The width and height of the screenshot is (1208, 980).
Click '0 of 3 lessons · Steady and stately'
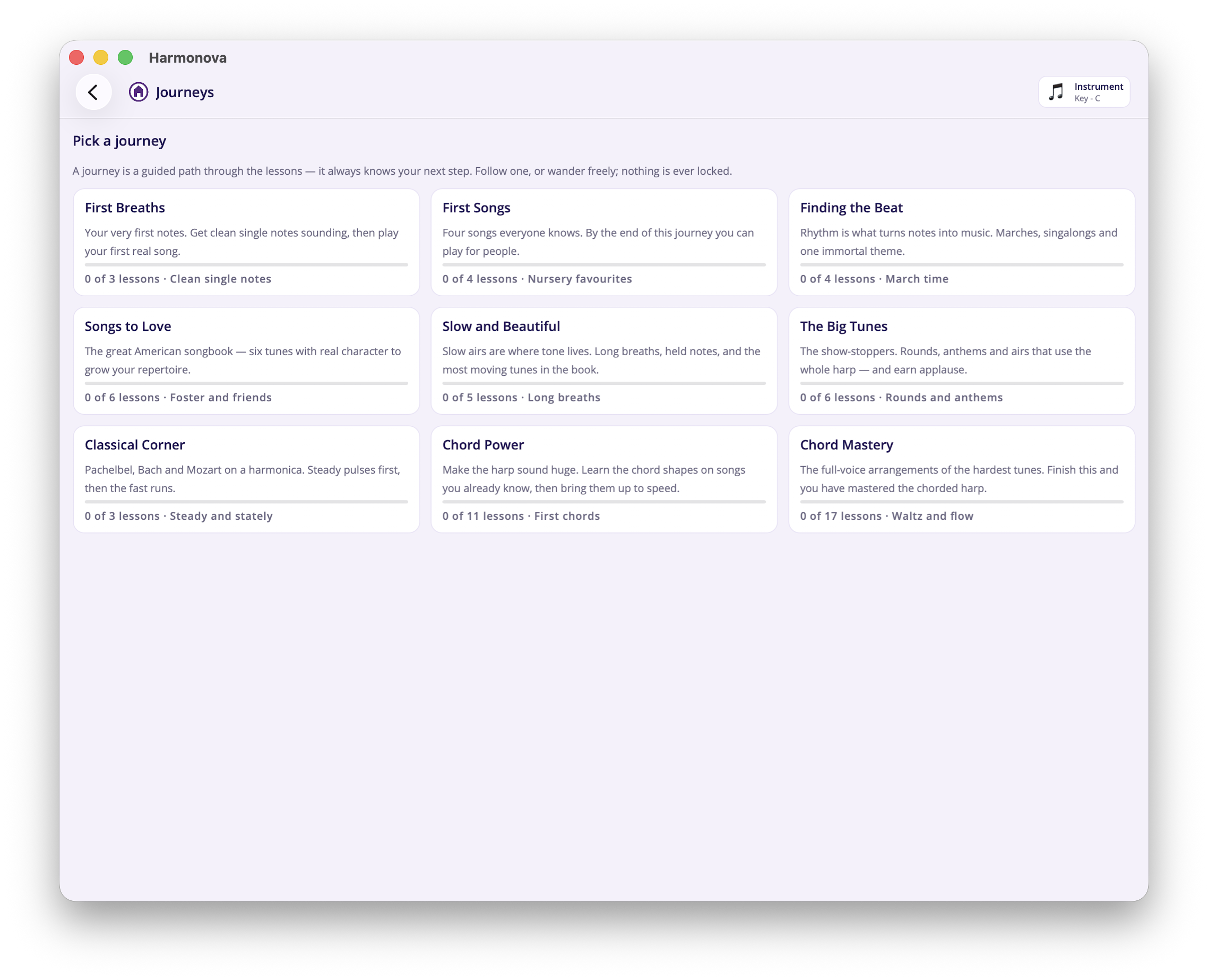pos(179,516)
